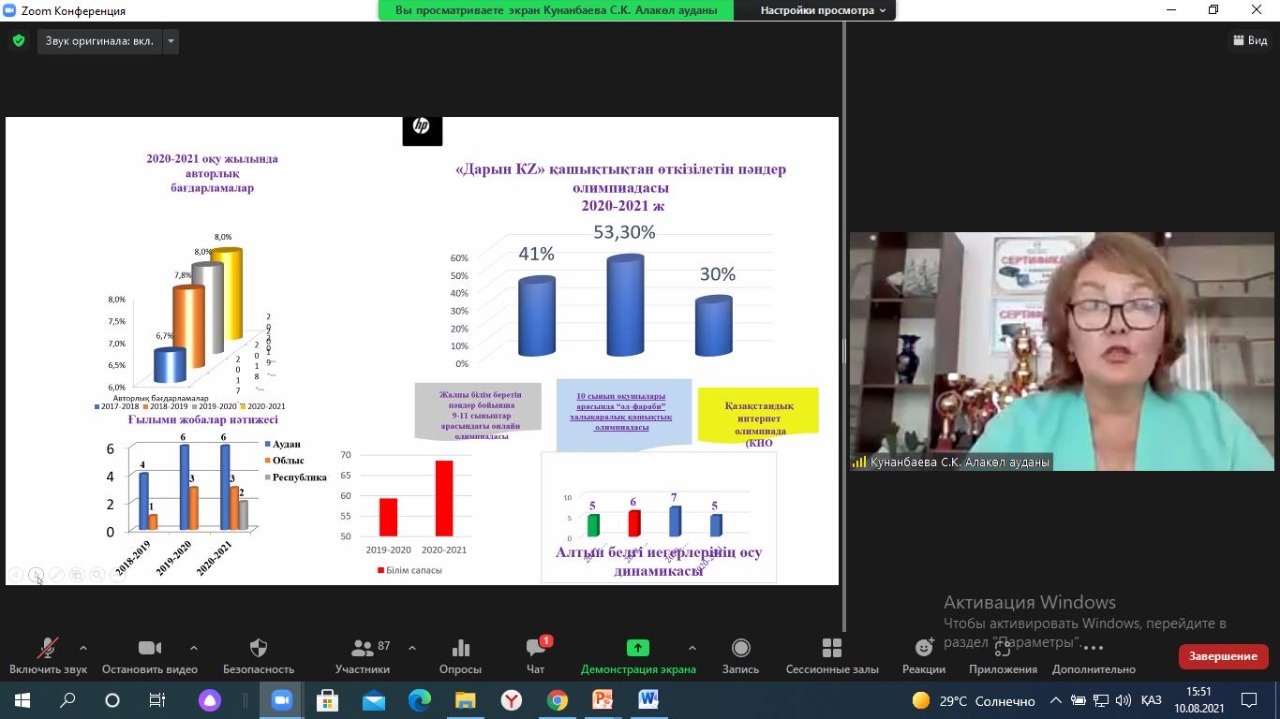The image size is (1280, 719).
Task: Click the zoom magnifier on shared slide
Action: 97,575
